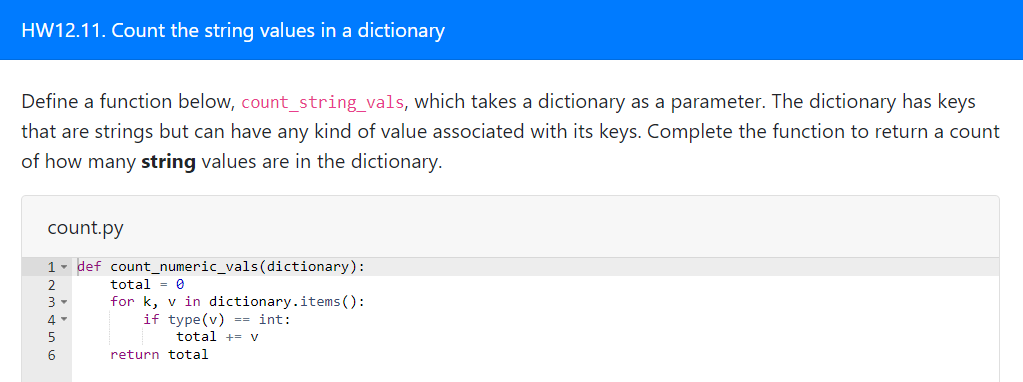Collapse the if block fold arrow on line 4

click(64, 319)
